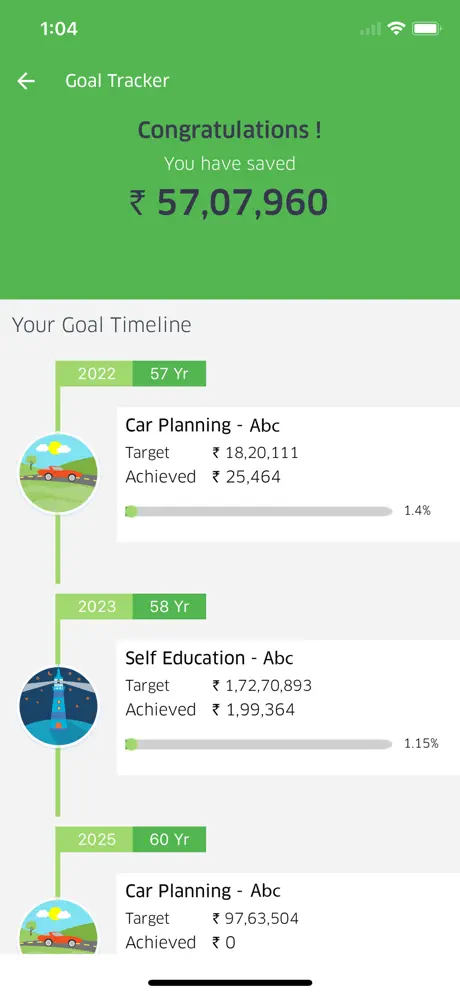The width and height of the screenshot is (460, 996).
Task: Tap the red car icon for 2022 goal
Action: point(58,473)
